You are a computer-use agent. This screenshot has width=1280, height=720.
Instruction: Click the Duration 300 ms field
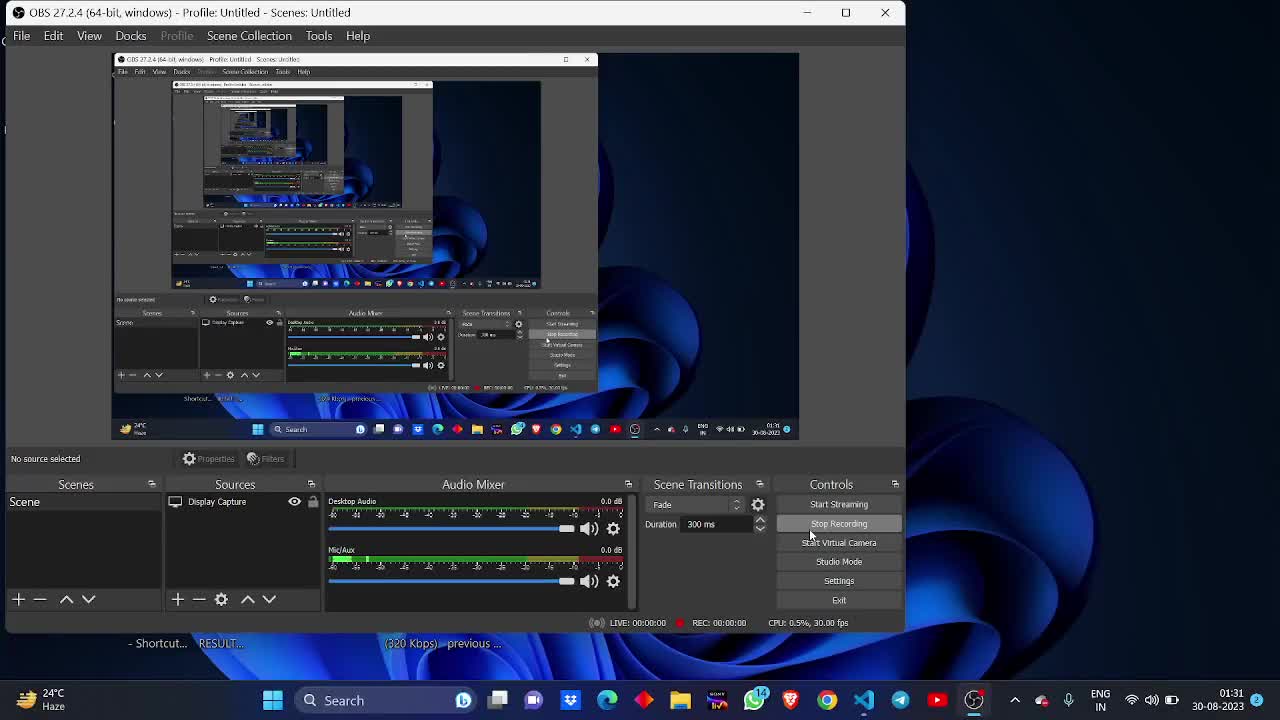717,524
